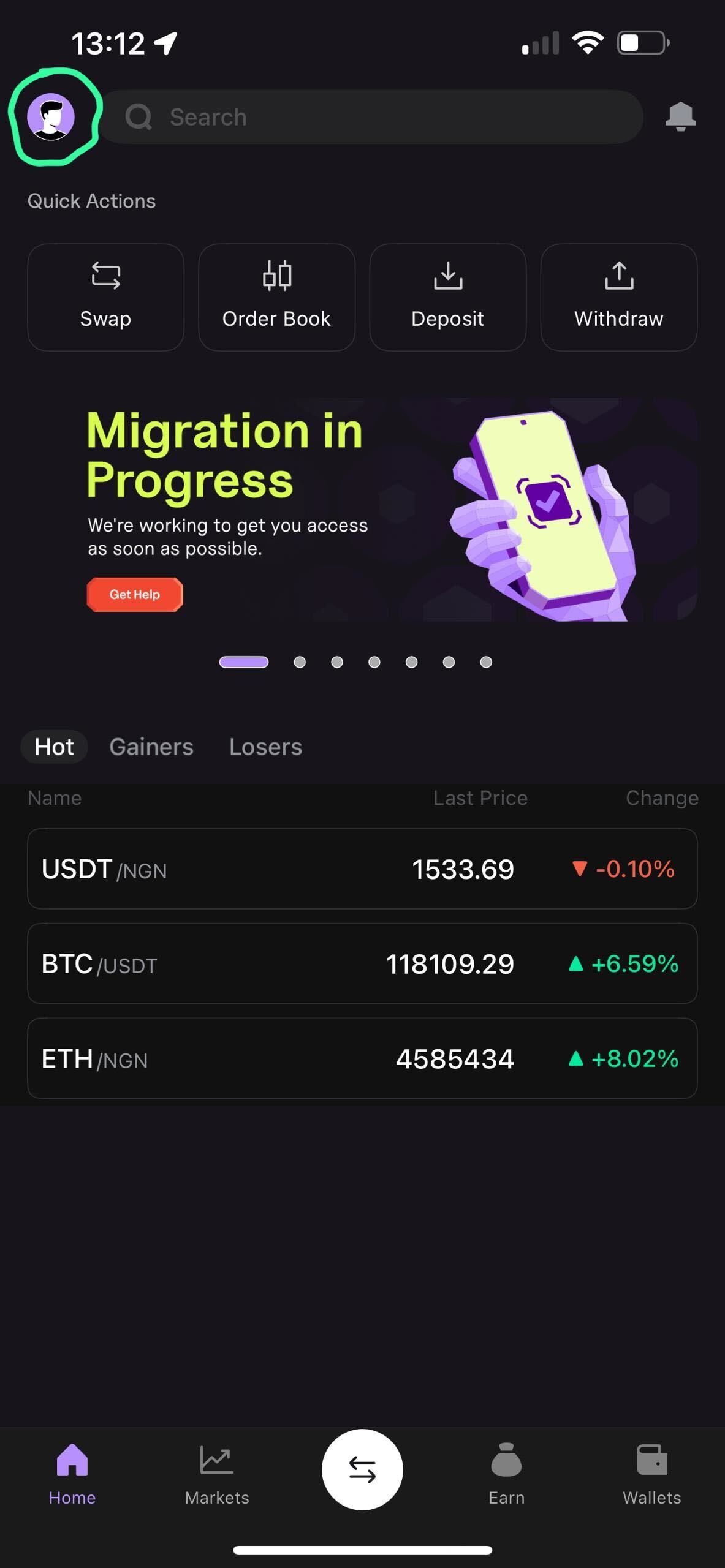Open the Swap quick action
725x1568 pixels.
[x=105, y=297]
